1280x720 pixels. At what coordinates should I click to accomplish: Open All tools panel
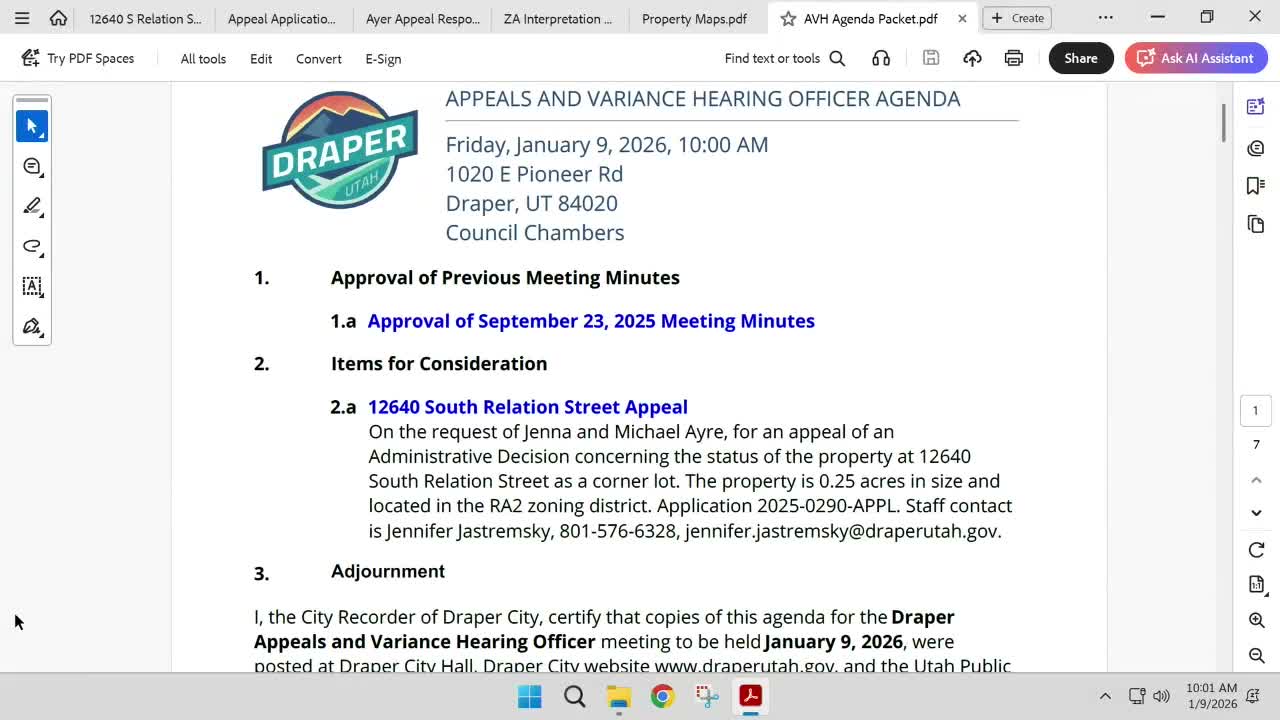(203, 59)
